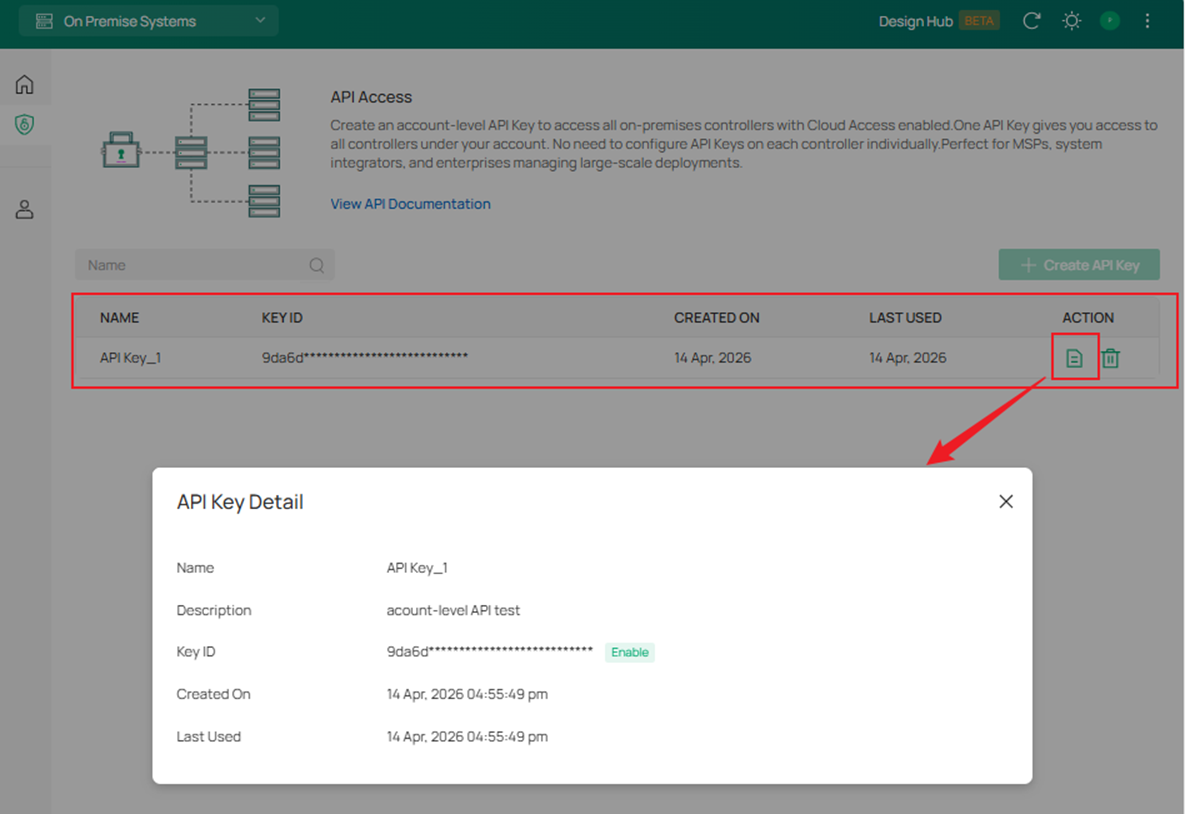Image resolution: width=1185 pixels, height=814 pixels.
Task: Click API Key_1 name value in dialog
Action: pos(417,568)
